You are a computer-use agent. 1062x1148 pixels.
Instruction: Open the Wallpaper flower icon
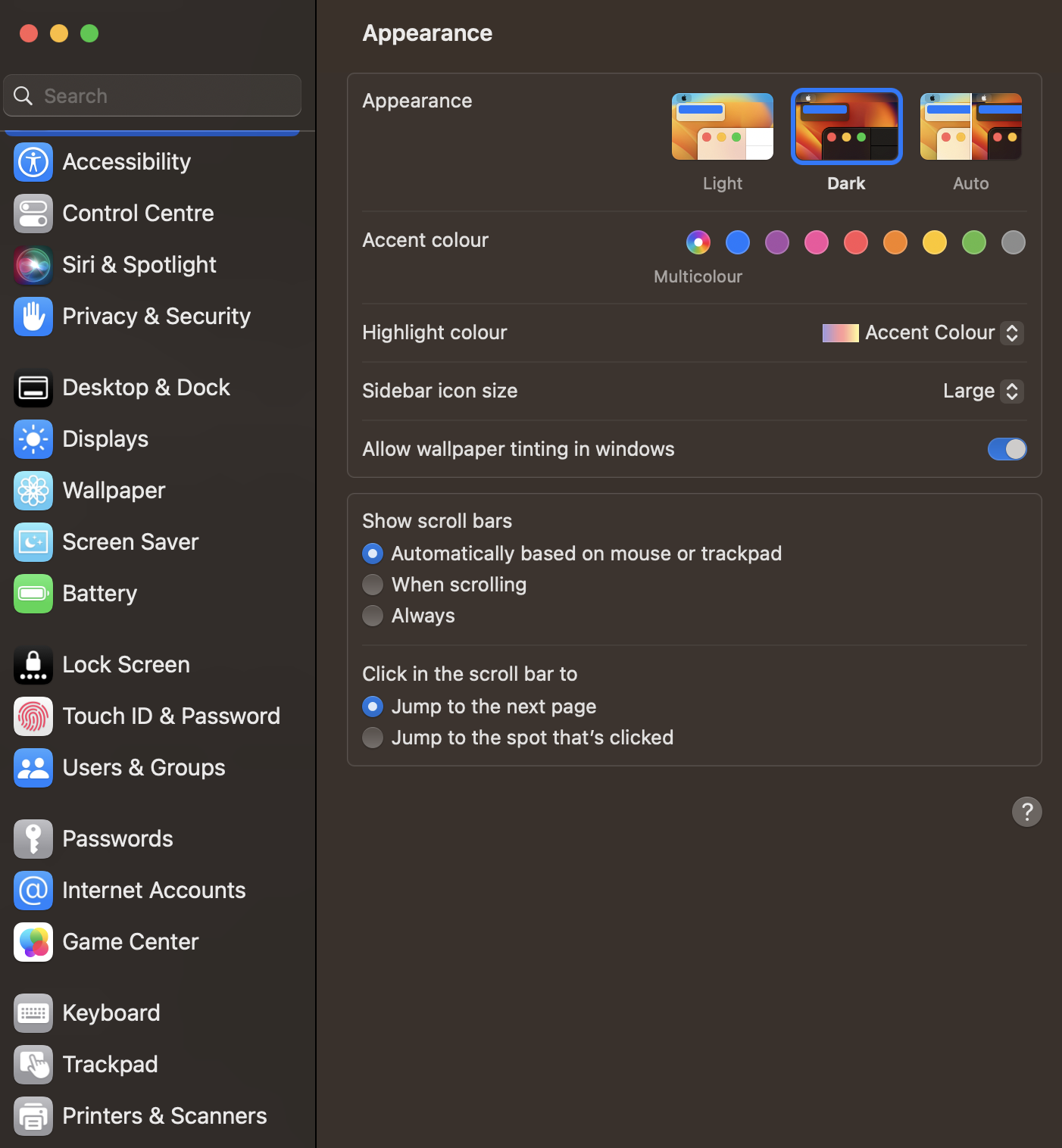(33, 491)
